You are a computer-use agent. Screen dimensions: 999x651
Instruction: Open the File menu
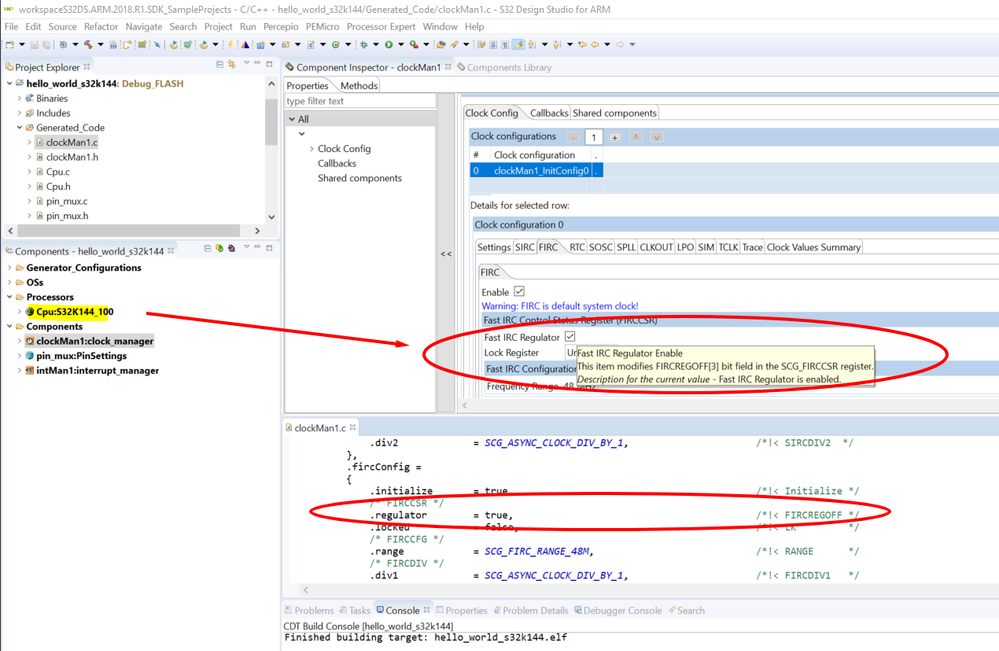[11, 27]
